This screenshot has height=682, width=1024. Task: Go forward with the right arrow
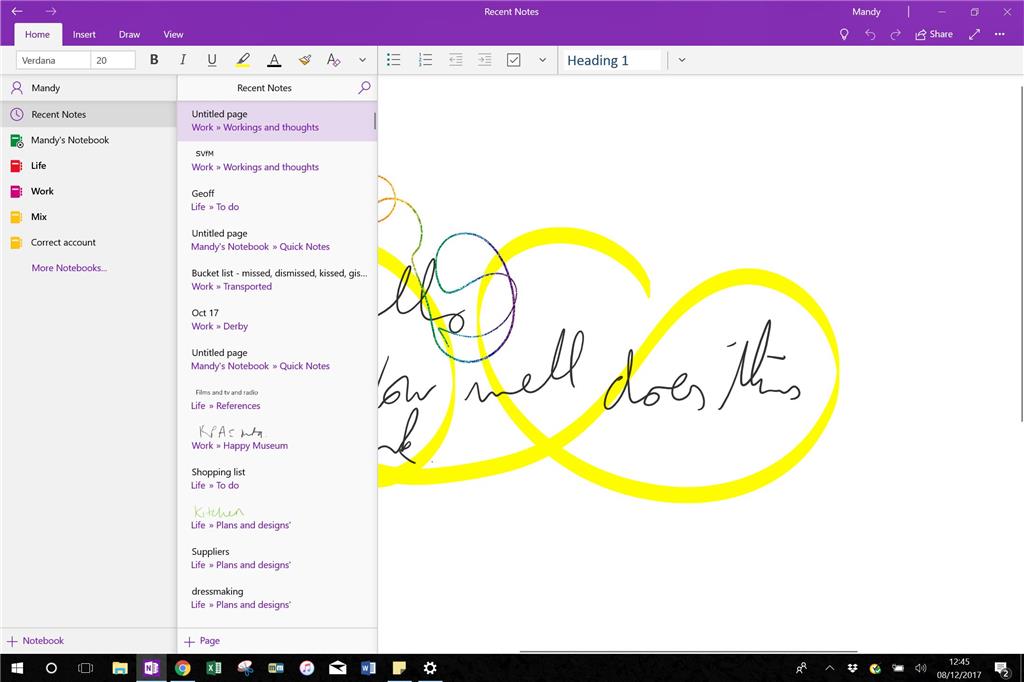coord(51,11)
